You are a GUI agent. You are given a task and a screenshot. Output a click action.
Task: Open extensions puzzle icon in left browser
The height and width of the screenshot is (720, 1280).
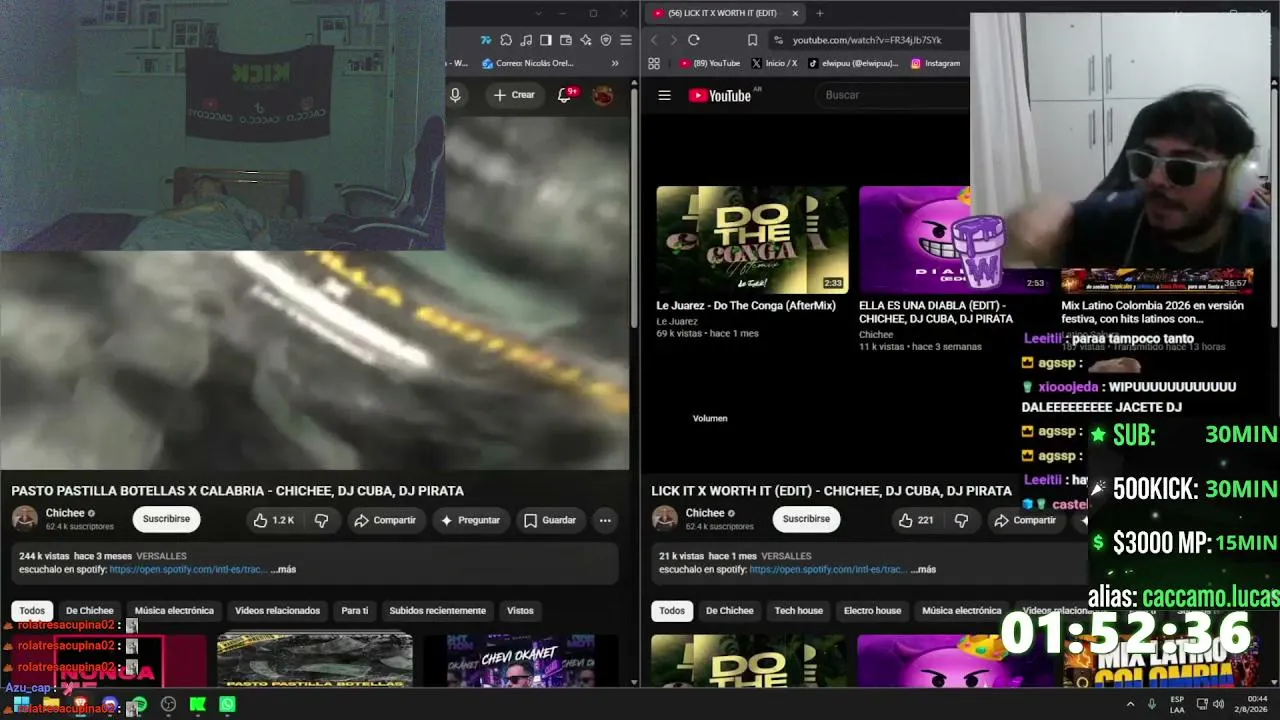click(506, 40)
